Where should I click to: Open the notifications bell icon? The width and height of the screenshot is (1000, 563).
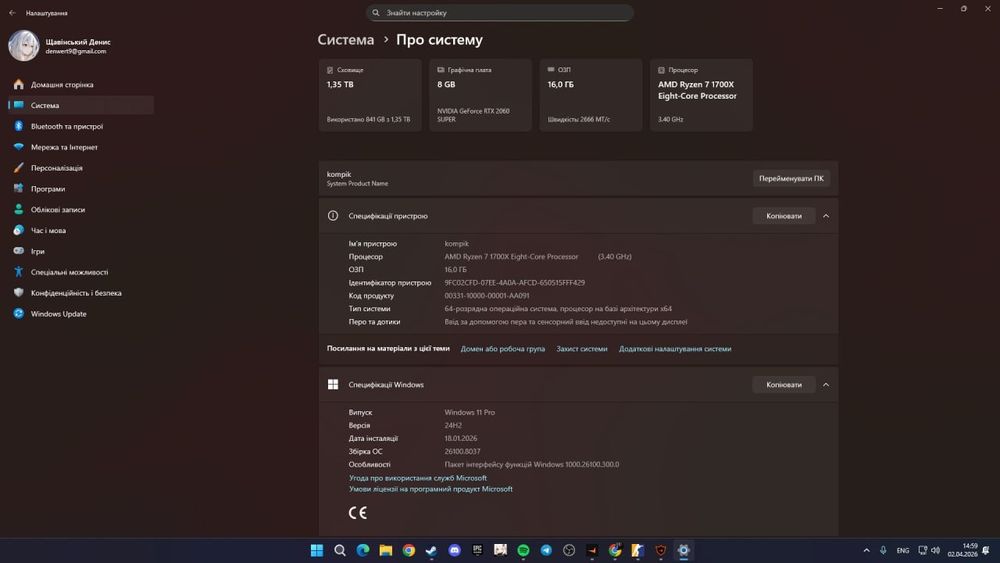[986, 550]
